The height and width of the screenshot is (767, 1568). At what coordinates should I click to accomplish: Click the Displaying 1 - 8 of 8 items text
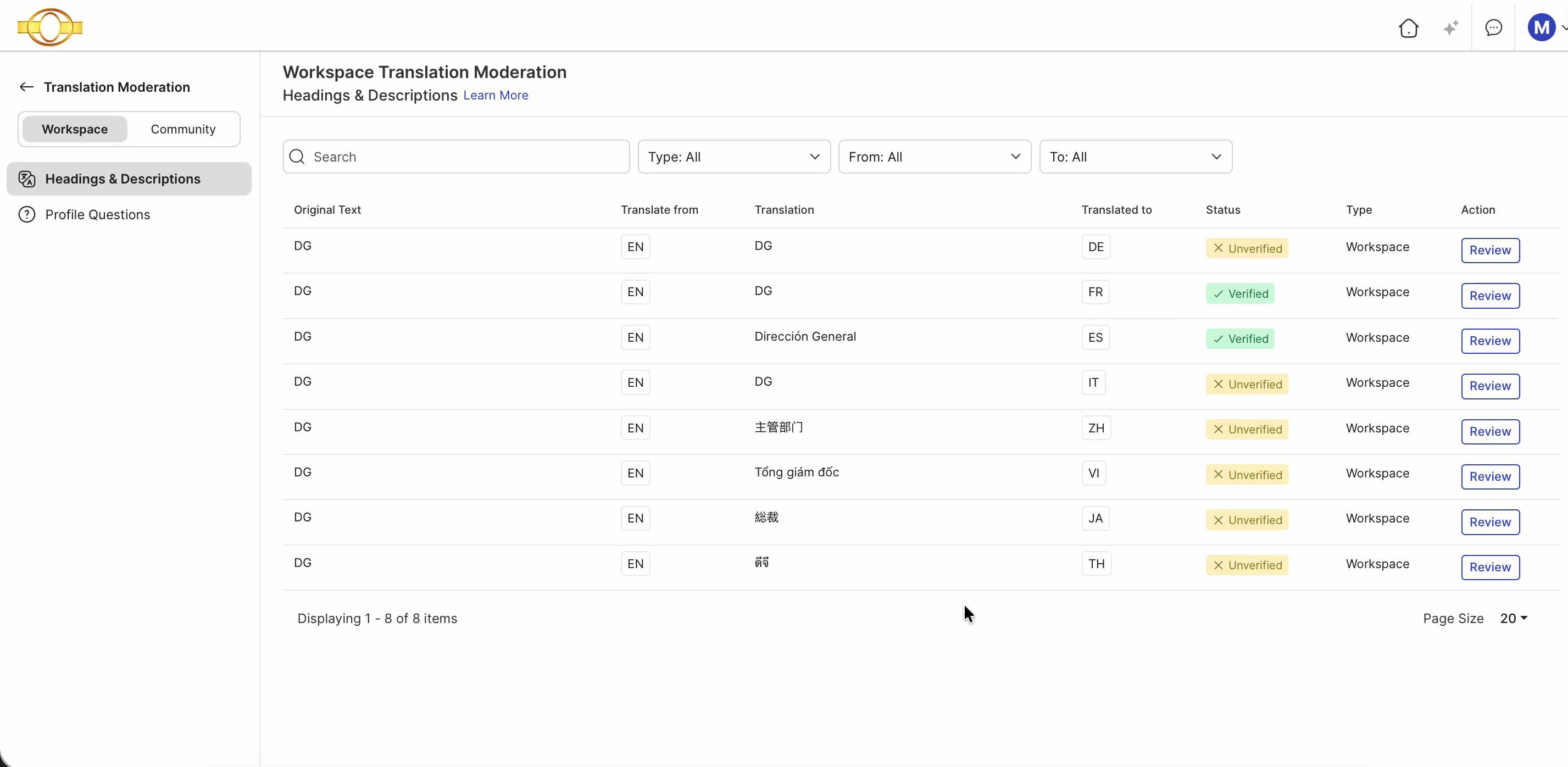click(377, 619)
